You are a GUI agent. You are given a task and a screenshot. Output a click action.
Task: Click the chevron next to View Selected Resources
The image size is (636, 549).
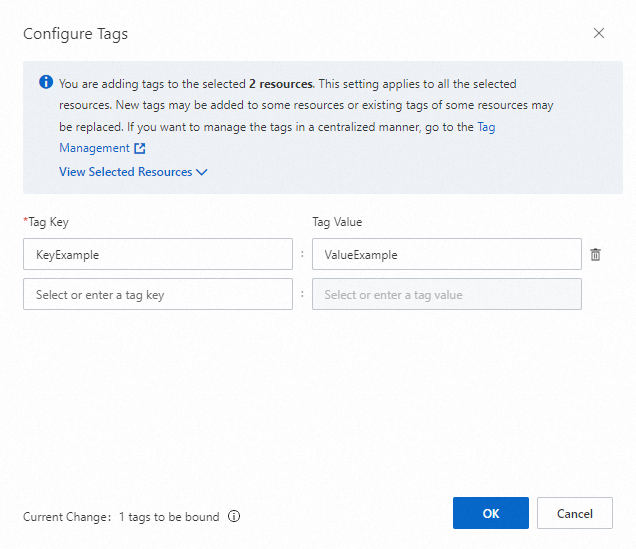(x=202, y=172)
